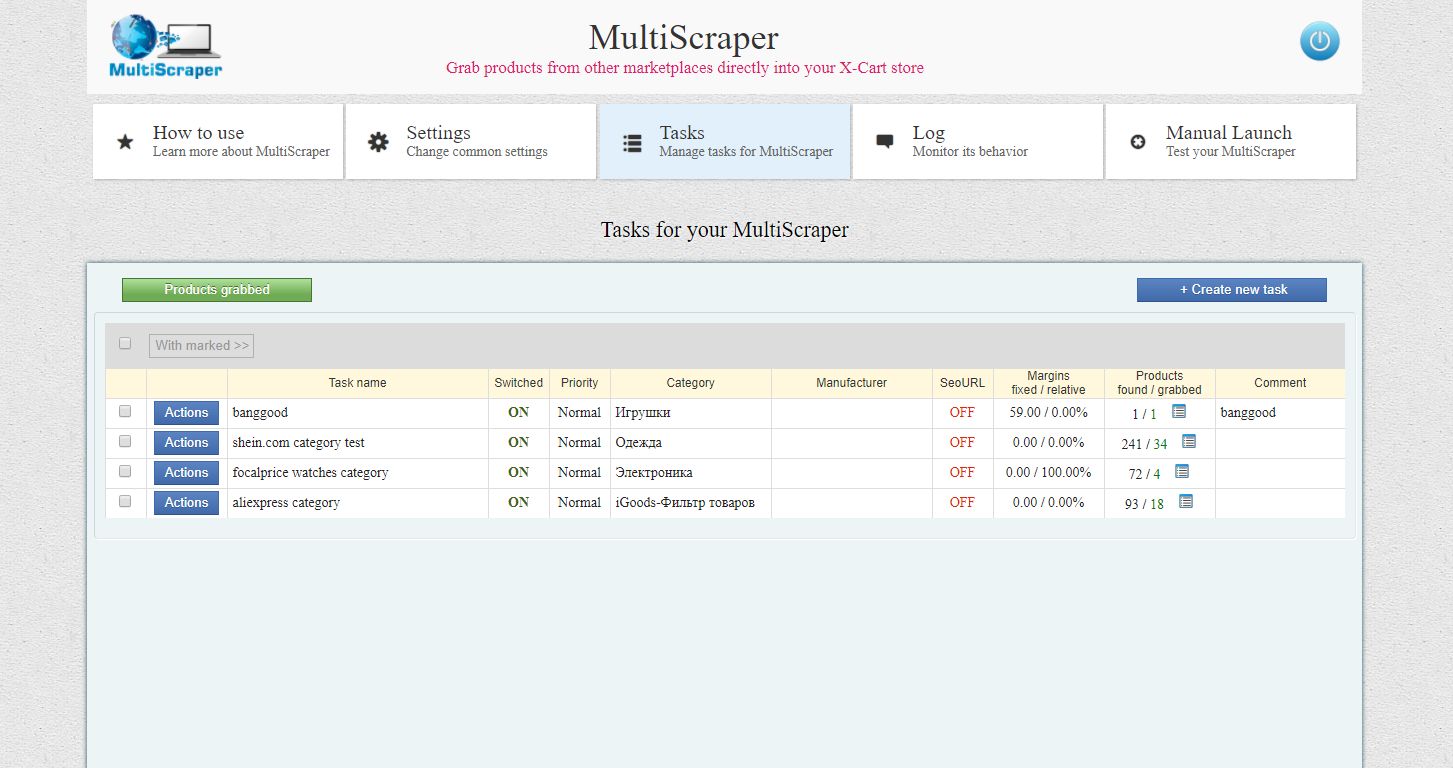
Task: Open product list icon for banggood task
Action: (x=1179, y=411)
